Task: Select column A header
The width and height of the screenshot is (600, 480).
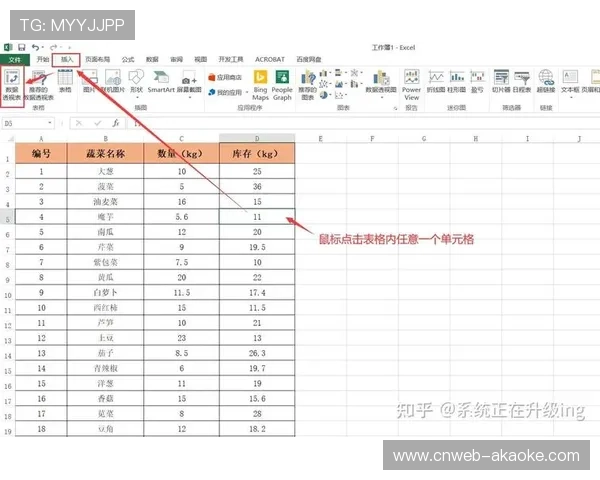Action: pyautogui.click(x=41, y=138)
